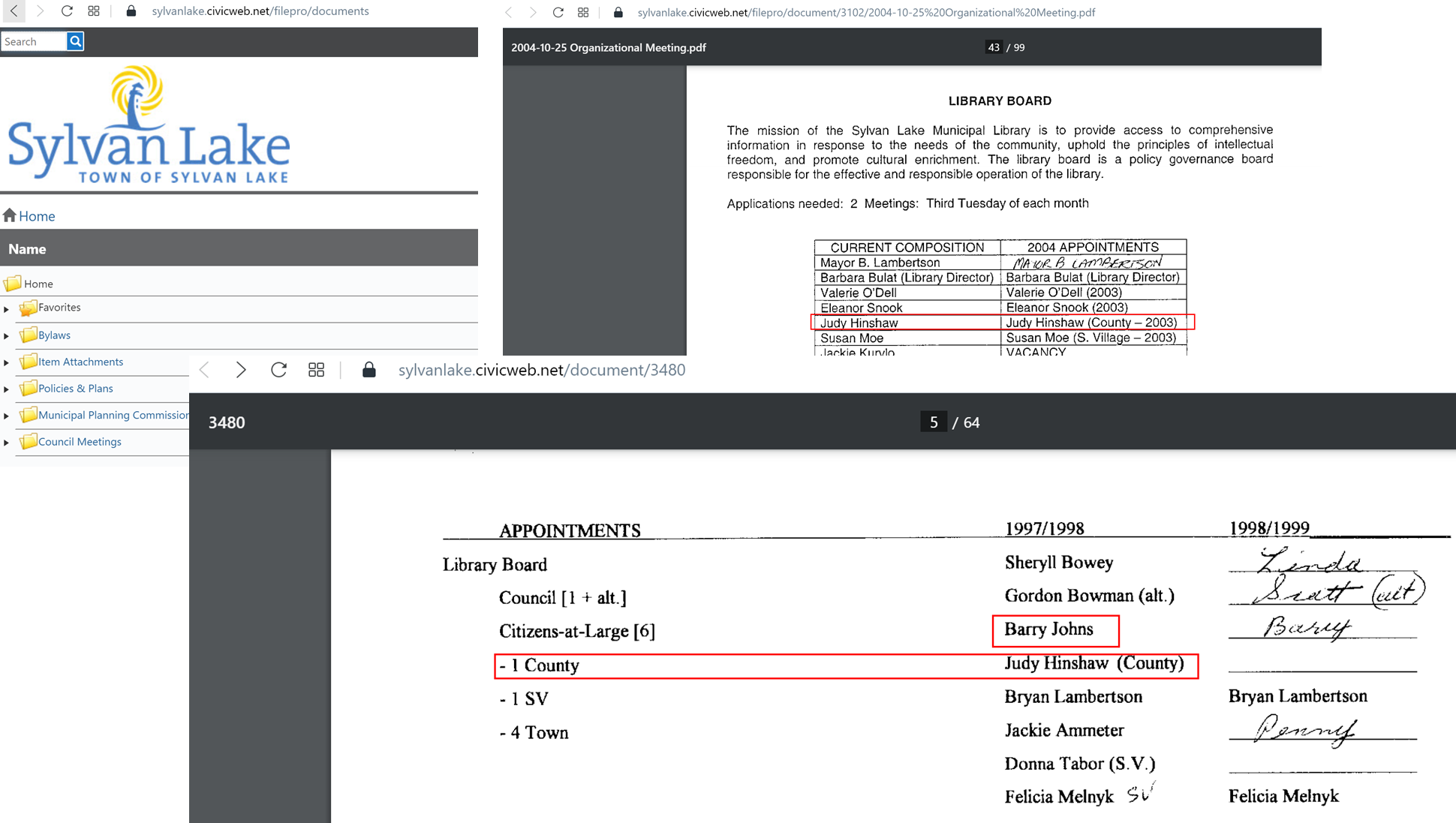Open the Home breadcrumb link
1456x823 pixels.
pos(37,216)
